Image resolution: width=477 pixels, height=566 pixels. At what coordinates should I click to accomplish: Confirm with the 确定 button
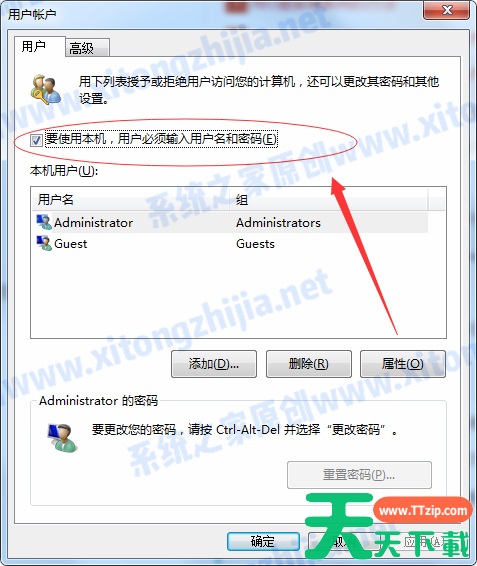click(x=263, y=541)
